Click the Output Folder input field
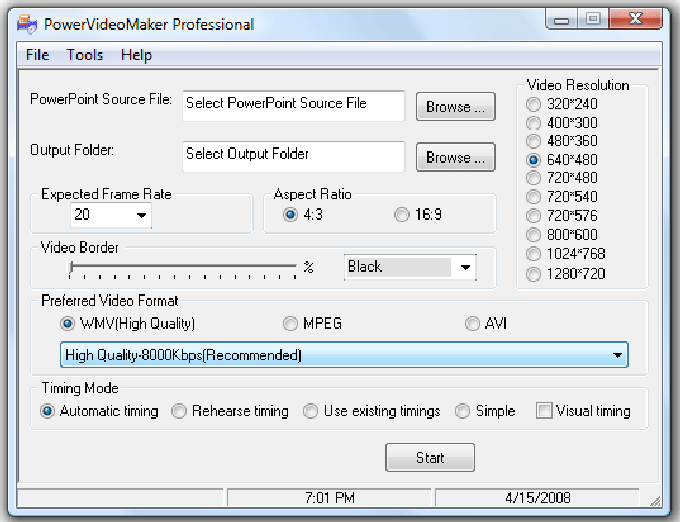 pyautogui.click(x=294, y=157)
